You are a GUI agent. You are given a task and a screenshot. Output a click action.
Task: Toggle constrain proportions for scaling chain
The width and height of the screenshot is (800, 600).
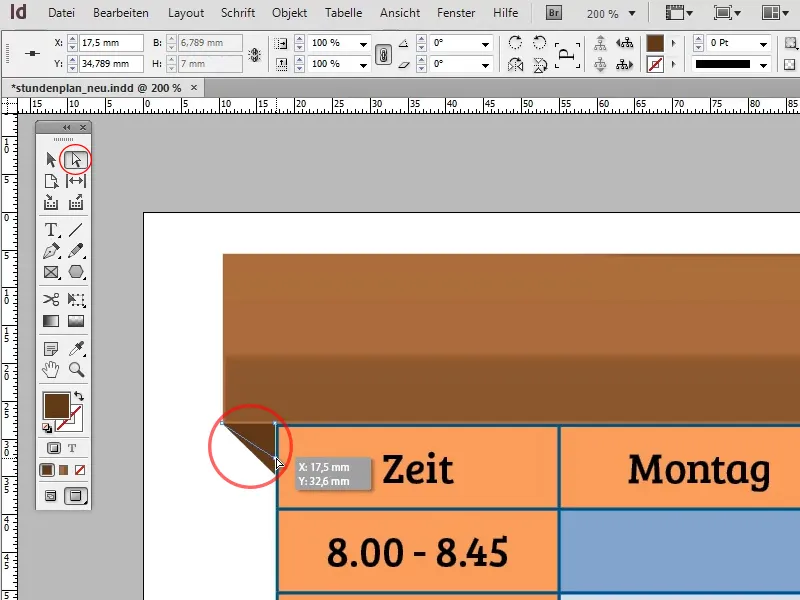(383, 54)
